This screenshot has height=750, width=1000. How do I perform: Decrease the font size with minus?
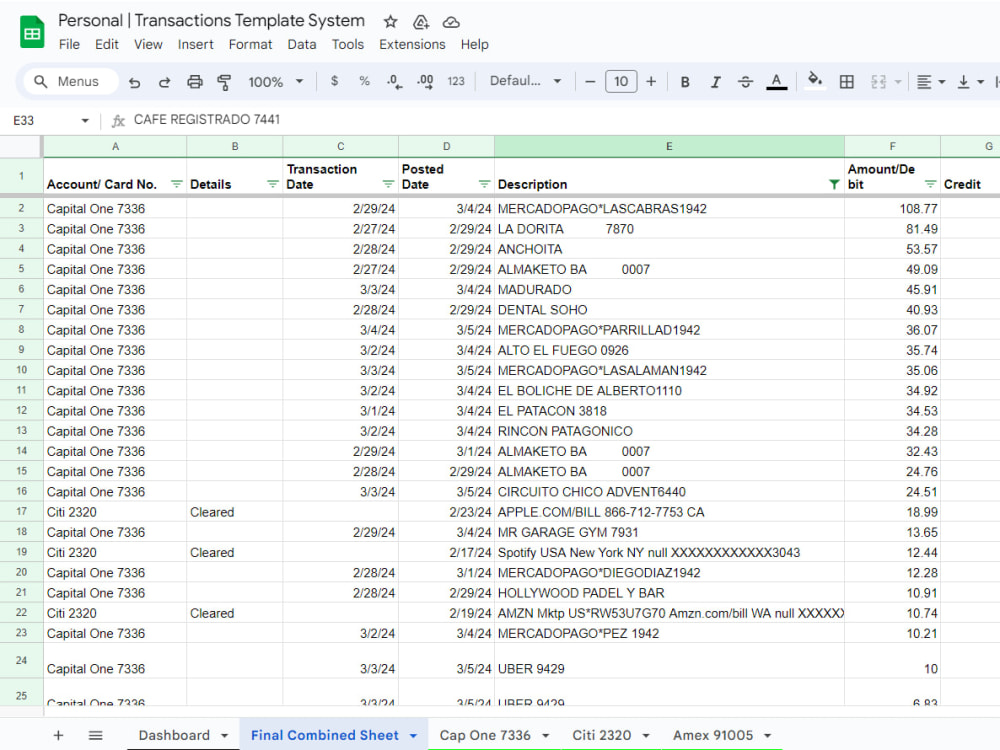coord(590,82)
